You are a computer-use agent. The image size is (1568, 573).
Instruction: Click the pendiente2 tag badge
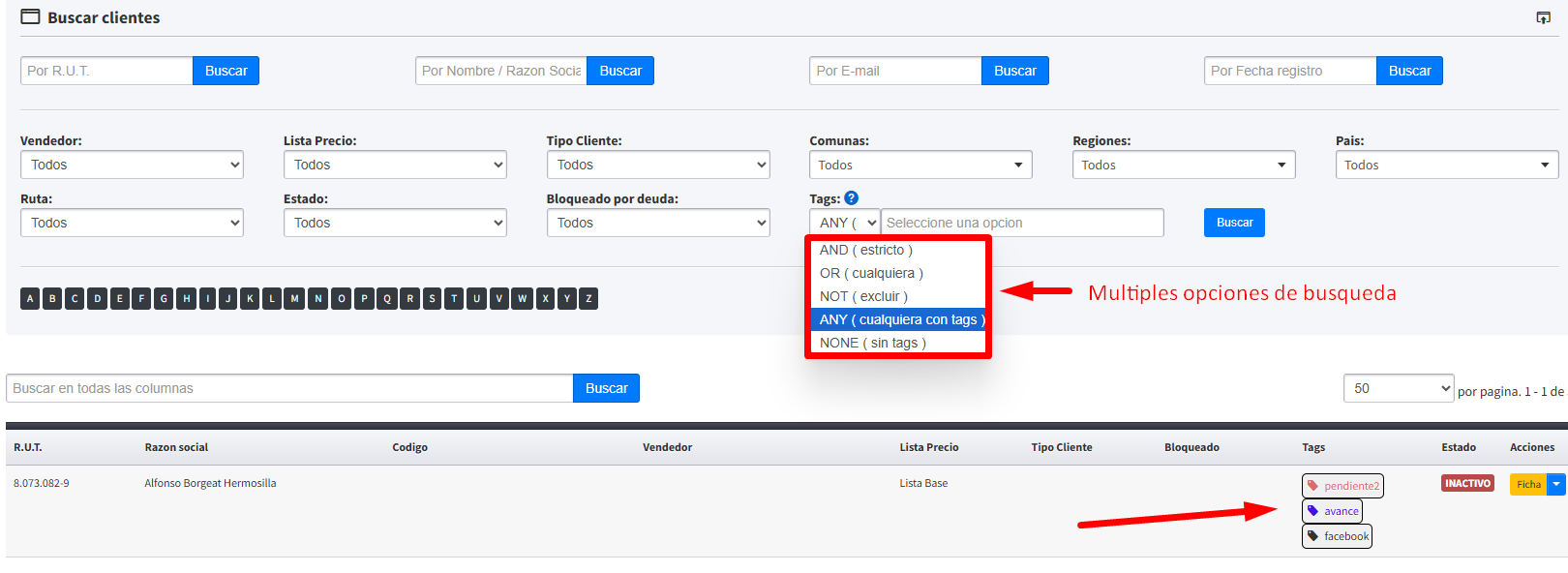point(1342,486)
